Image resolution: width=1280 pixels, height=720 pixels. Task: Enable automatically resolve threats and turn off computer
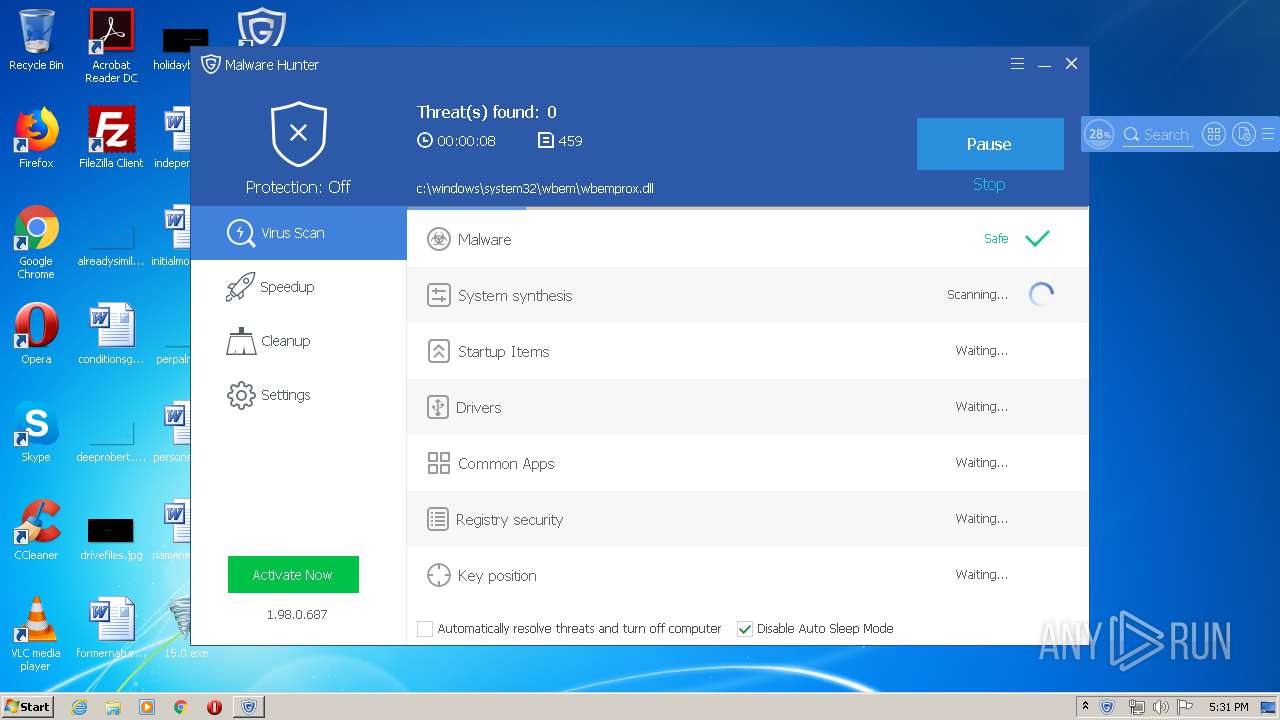[425, 629]
